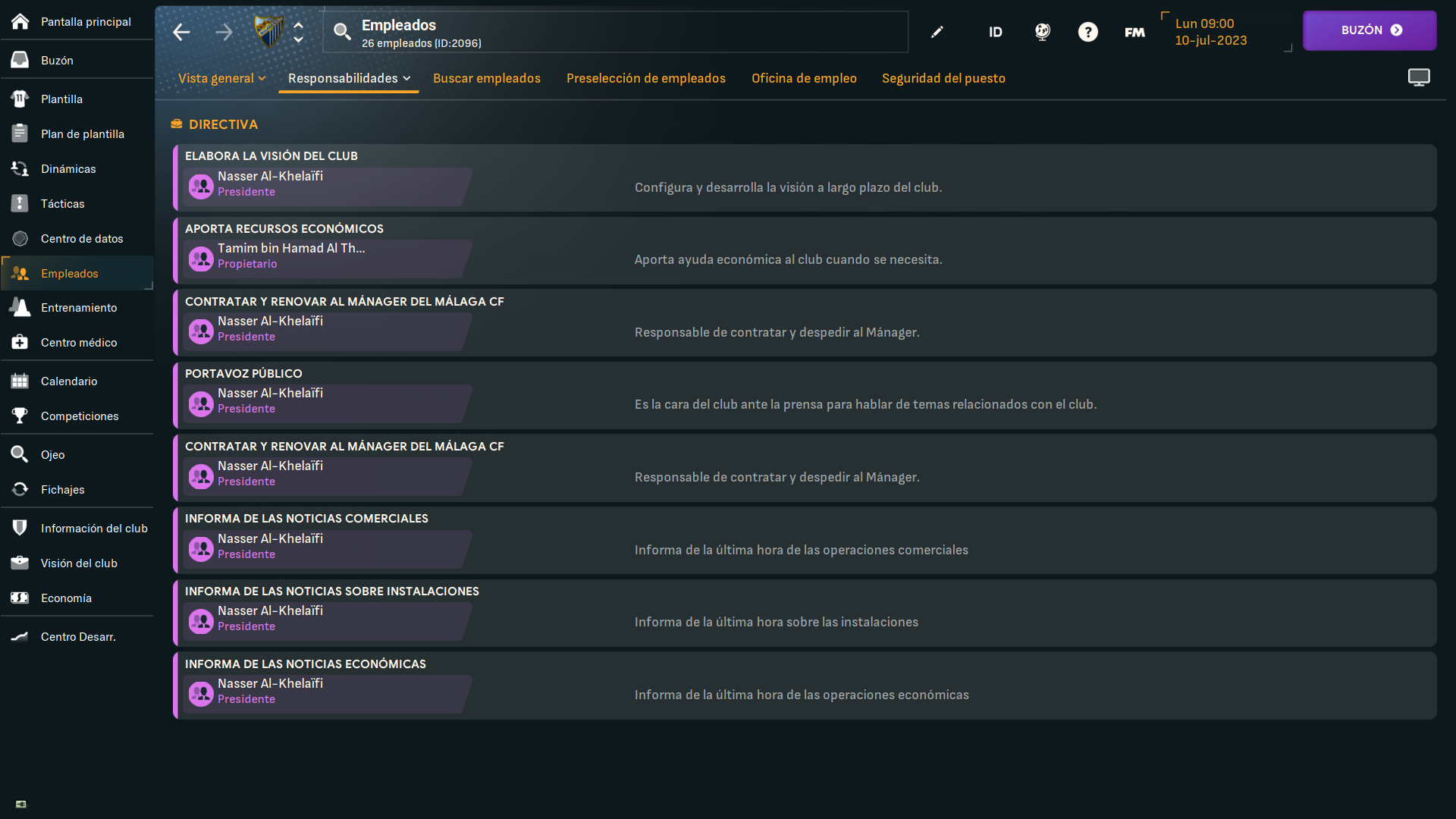The image size is (1456, 819).
Task: Click the DIRECTIVA section header
Action: click(223, 124)
